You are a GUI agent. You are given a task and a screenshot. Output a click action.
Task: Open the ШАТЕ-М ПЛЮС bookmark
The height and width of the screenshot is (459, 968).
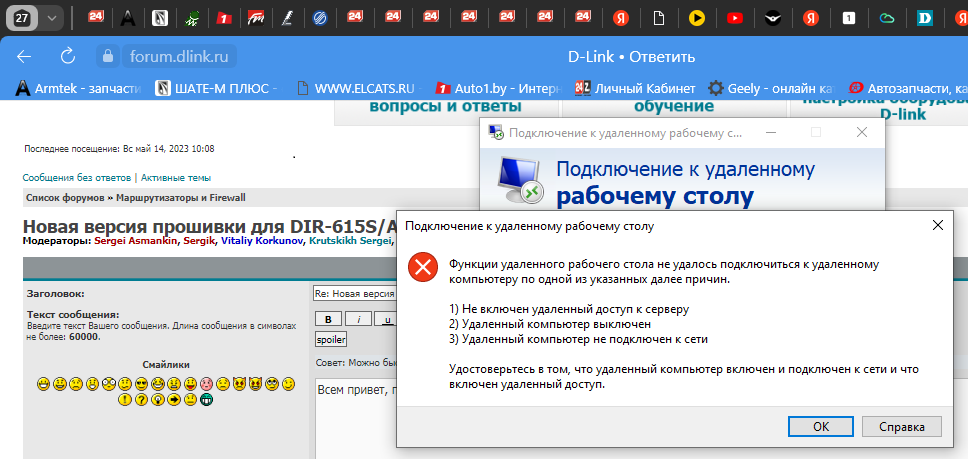pyautogui.click(x=216, y=88)
